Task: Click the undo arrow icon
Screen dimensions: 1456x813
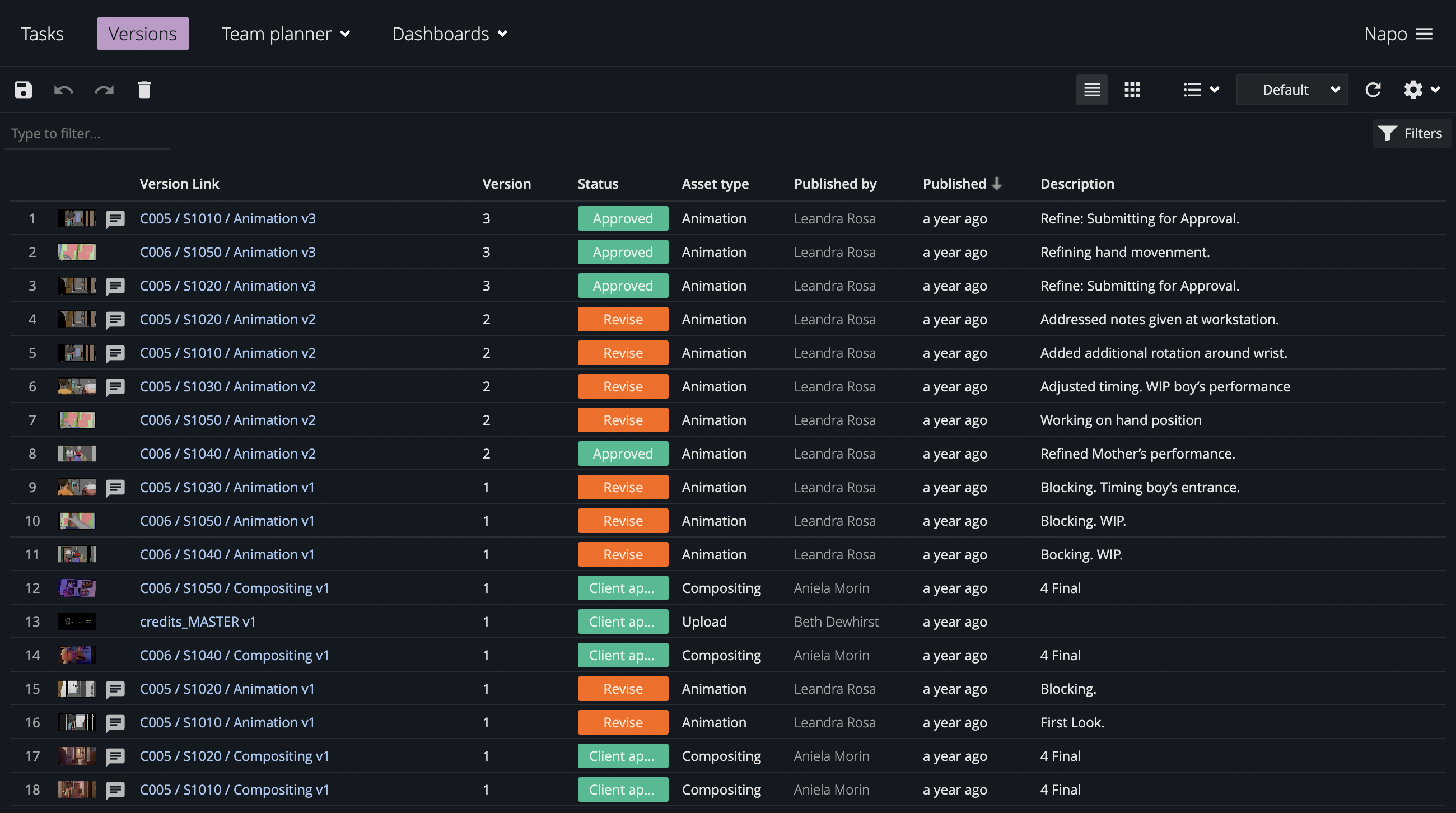Action: 63,89
